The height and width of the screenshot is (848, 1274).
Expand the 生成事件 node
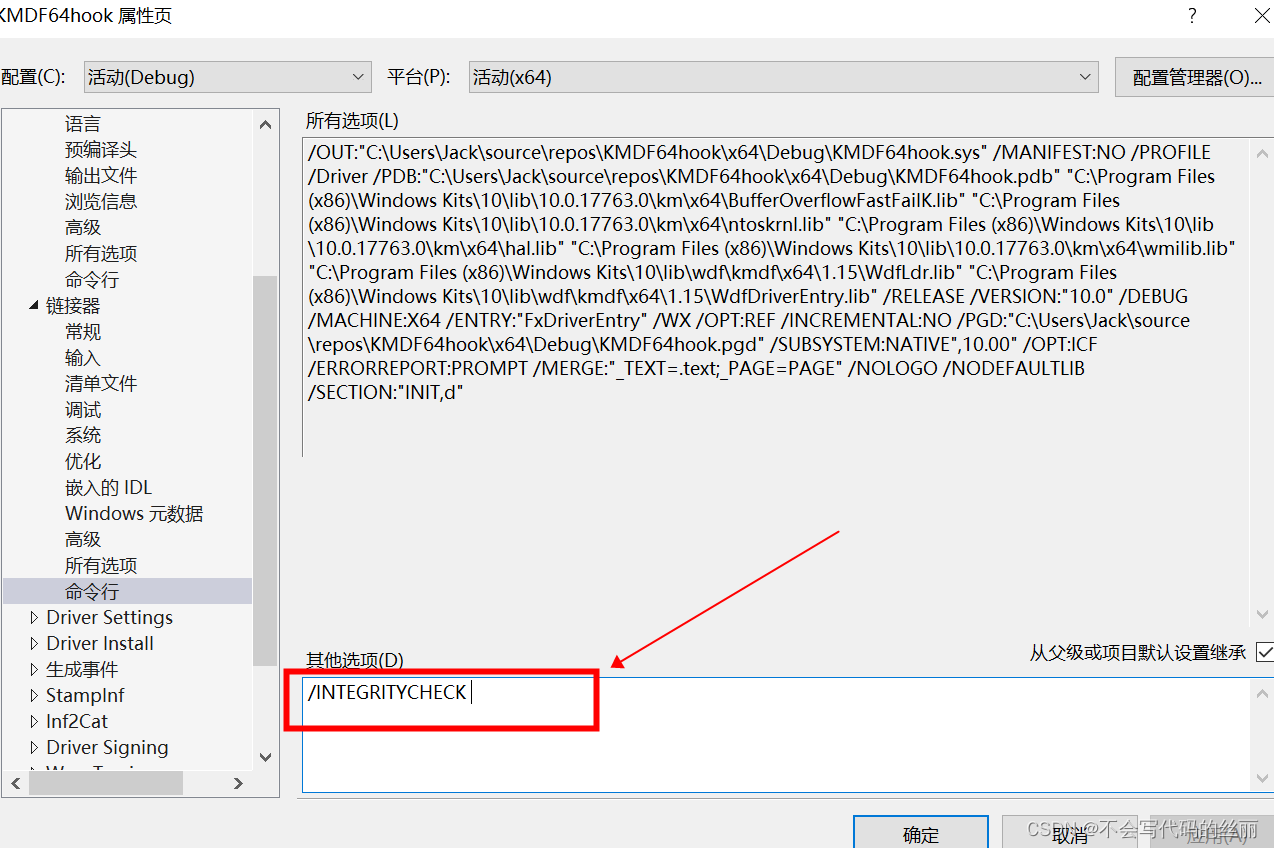pos(35,670)
